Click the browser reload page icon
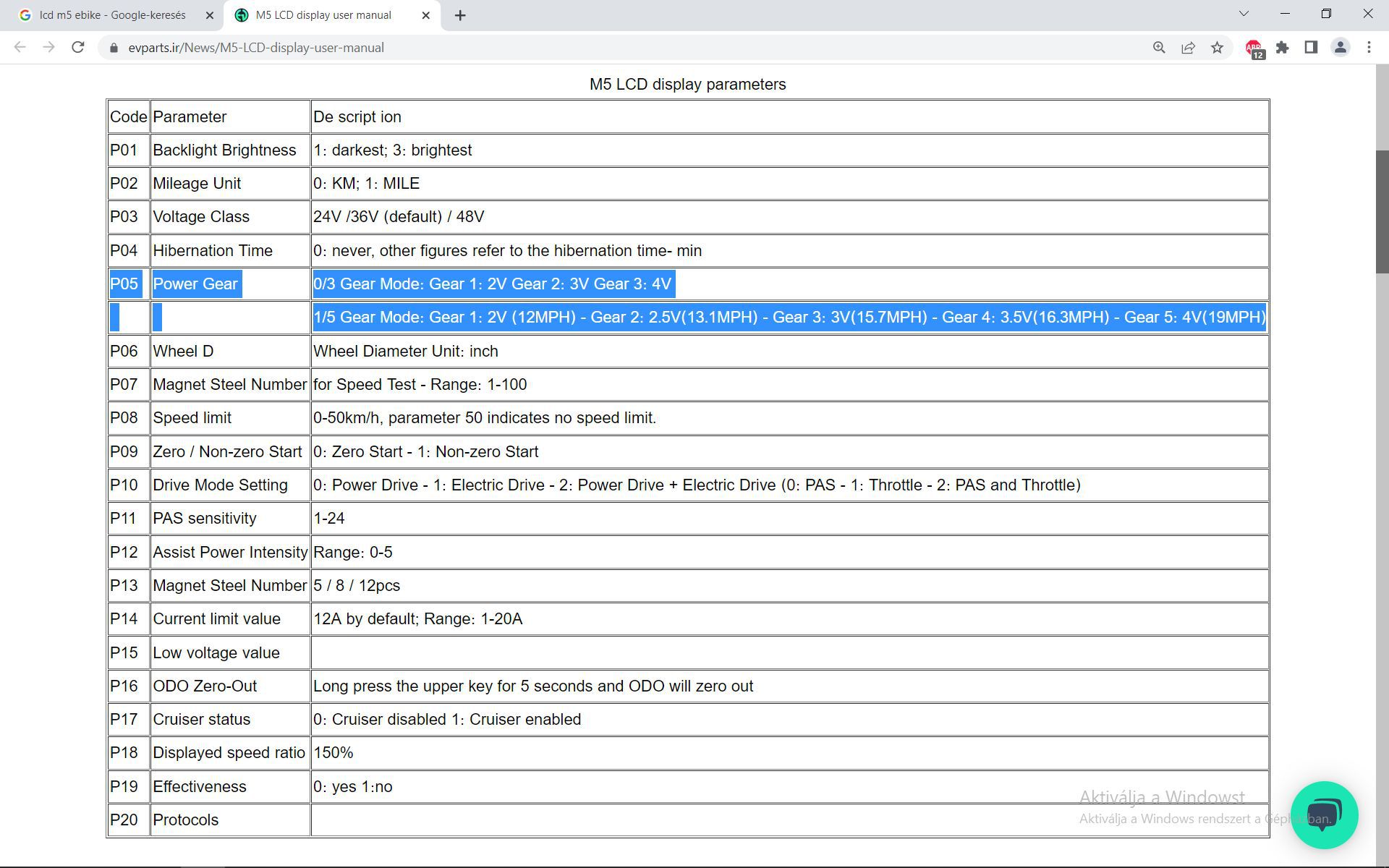 78,48
